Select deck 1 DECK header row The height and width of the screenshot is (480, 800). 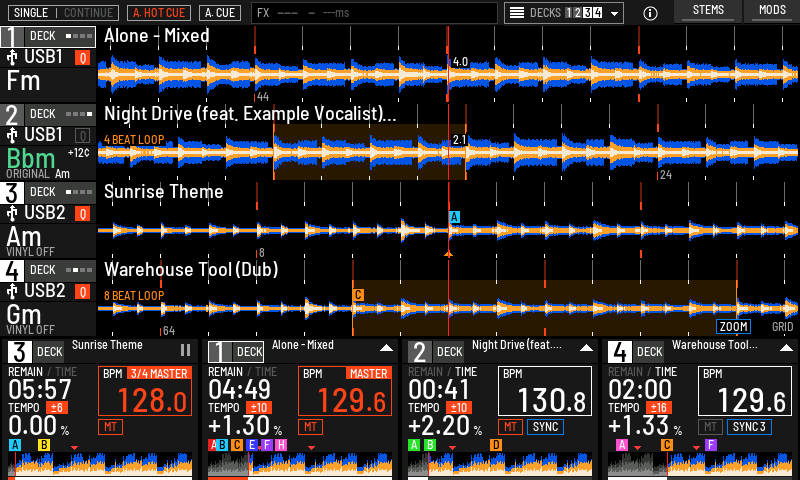click(x=48, y=36)
